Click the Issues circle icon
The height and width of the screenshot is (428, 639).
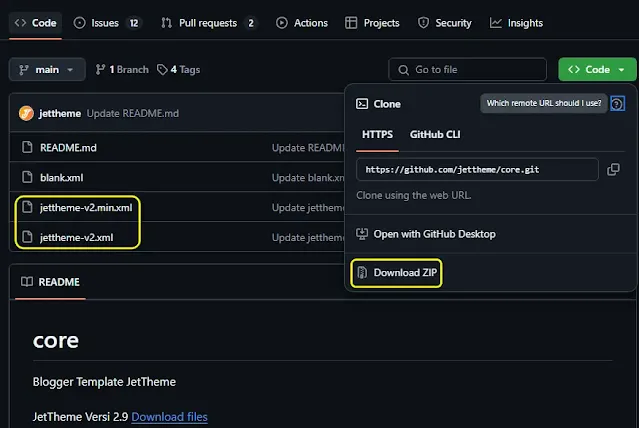[x=79, y=23]
